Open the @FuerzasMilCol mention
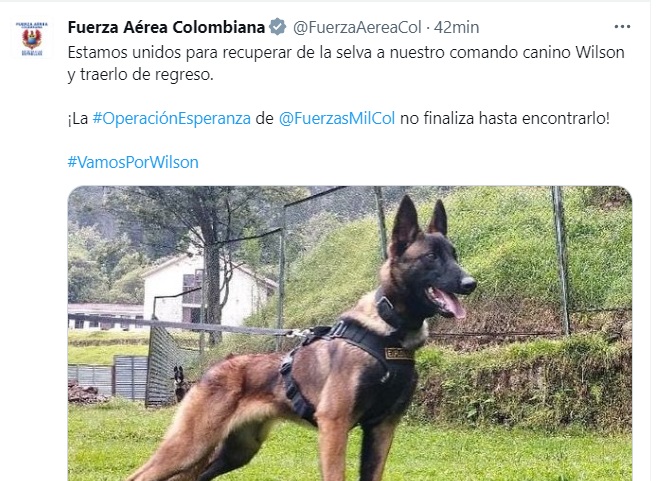Image resolution: width=657 pixels, height=481 pixels. [x=337, y=119]
